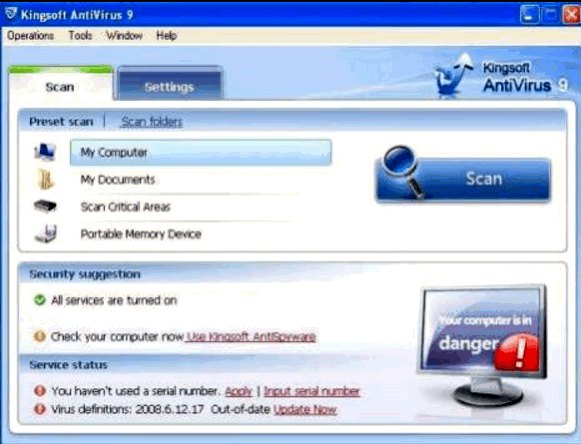Open the Scan folders link
581x444 pixels.
coord(152,122)
